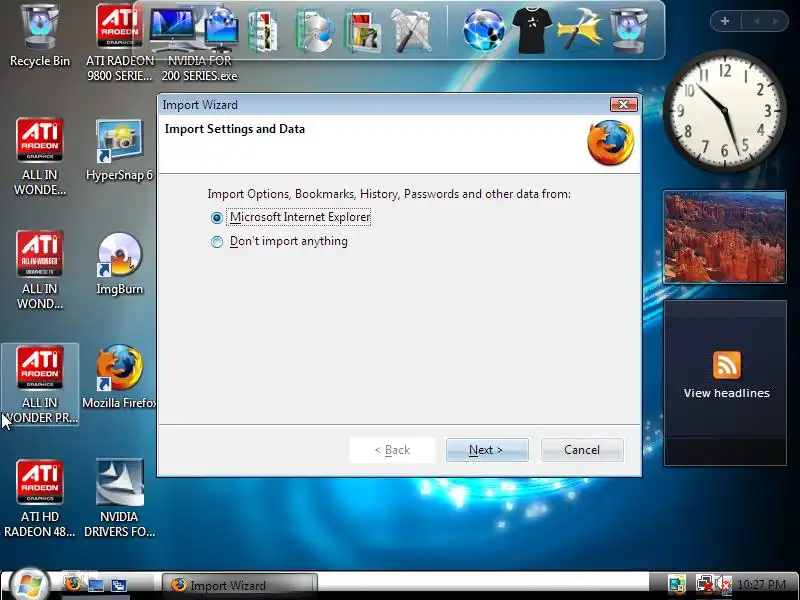Click the Firefox logo in Import Wizard header
The width and height of the screenshot is (800, 600).
(611, 143)
